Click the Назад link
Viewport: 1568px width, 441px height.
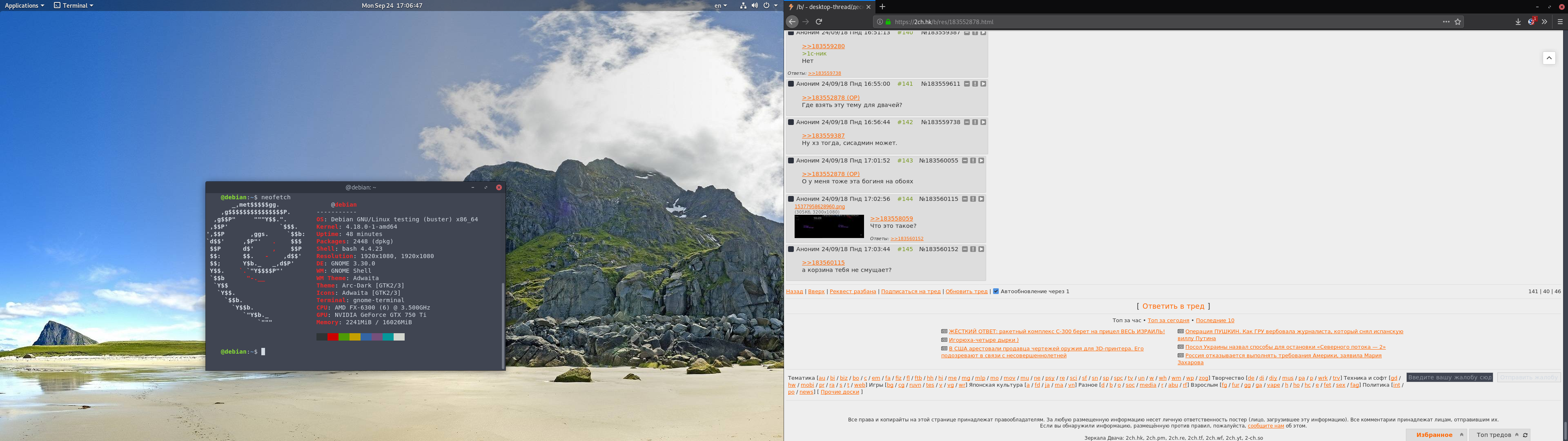(794, 291)
